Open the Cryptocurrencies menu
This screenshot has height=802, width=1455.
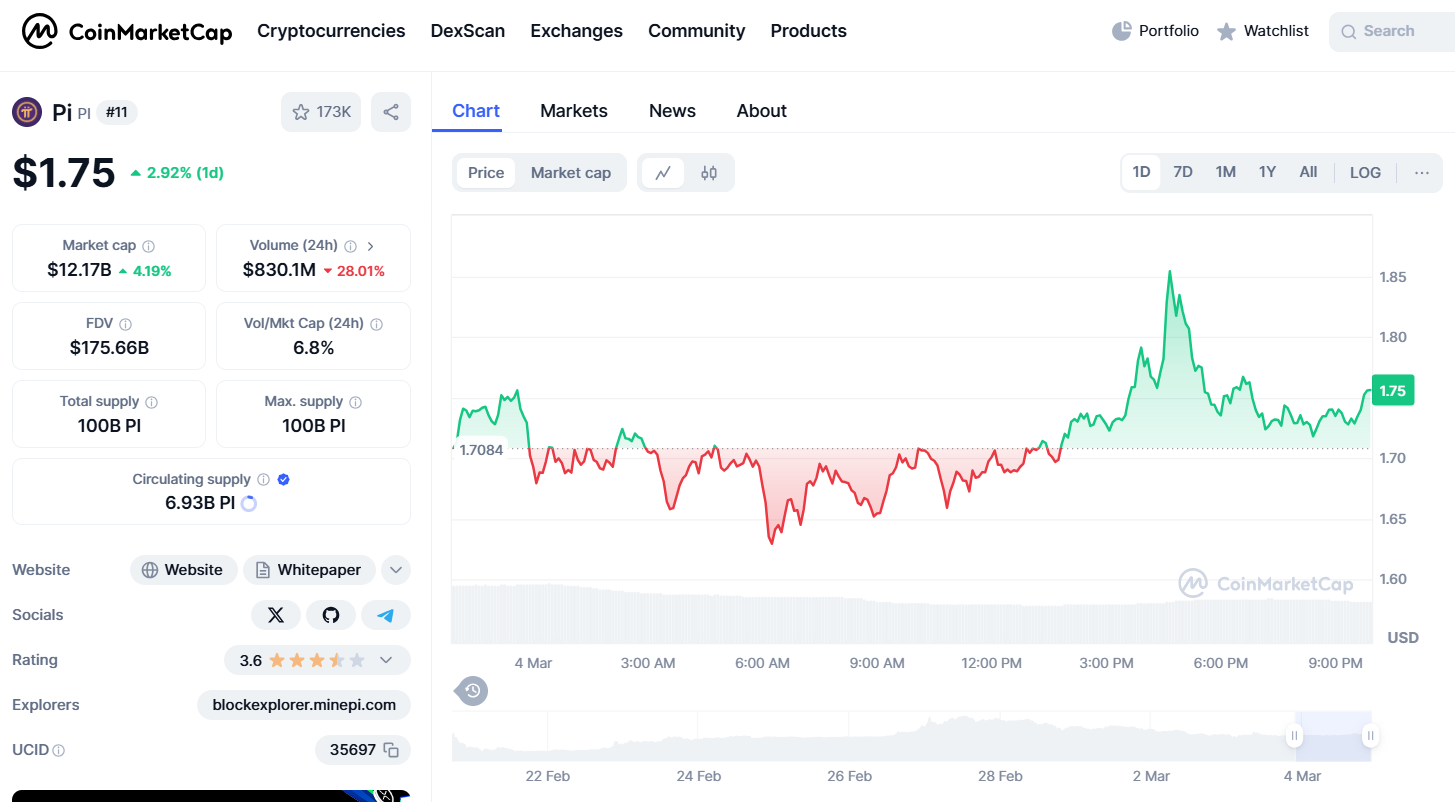tap(331, 31)
